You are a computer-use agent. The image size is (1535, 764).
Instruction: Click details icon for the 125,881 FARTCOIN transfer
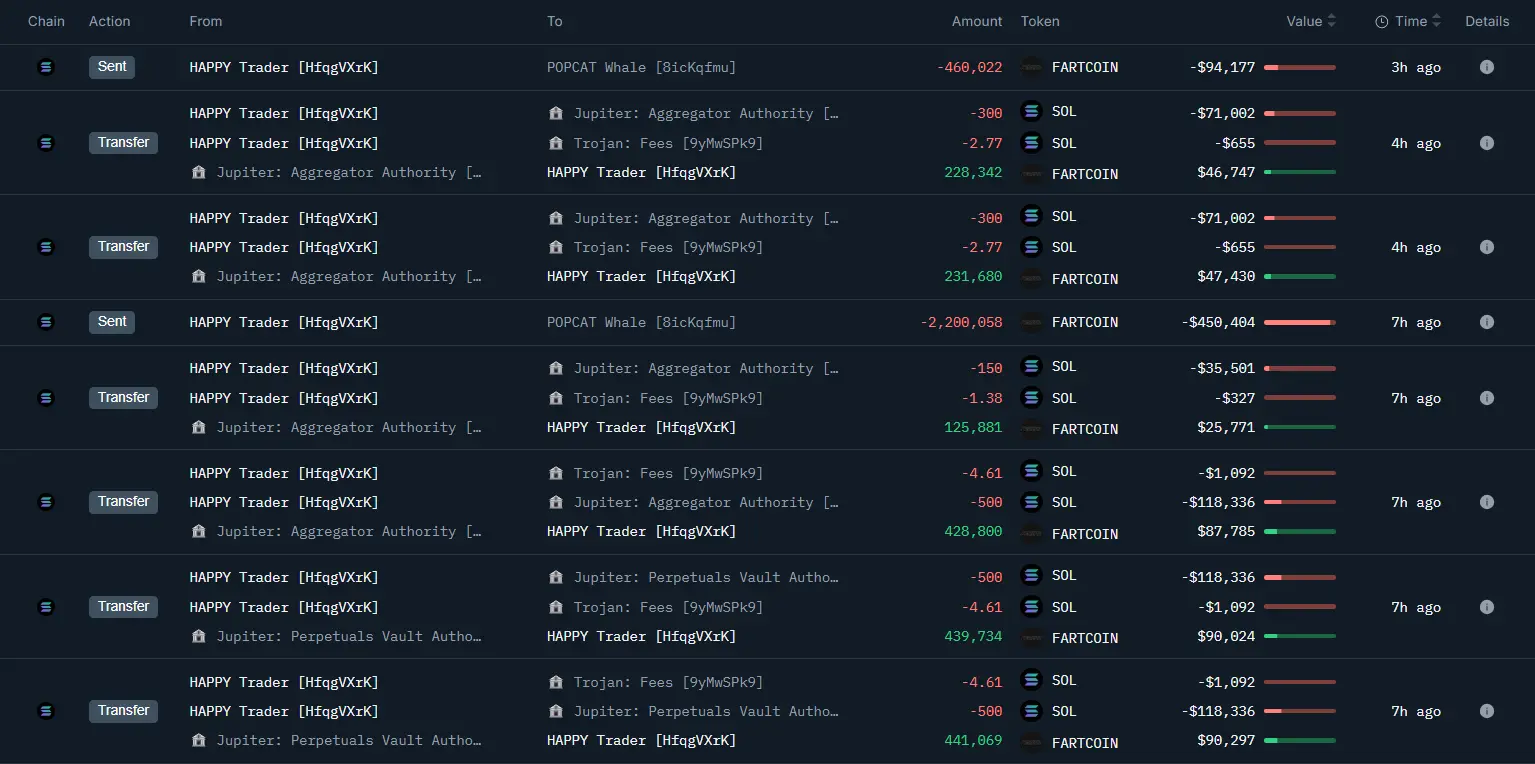point(1486,398)
